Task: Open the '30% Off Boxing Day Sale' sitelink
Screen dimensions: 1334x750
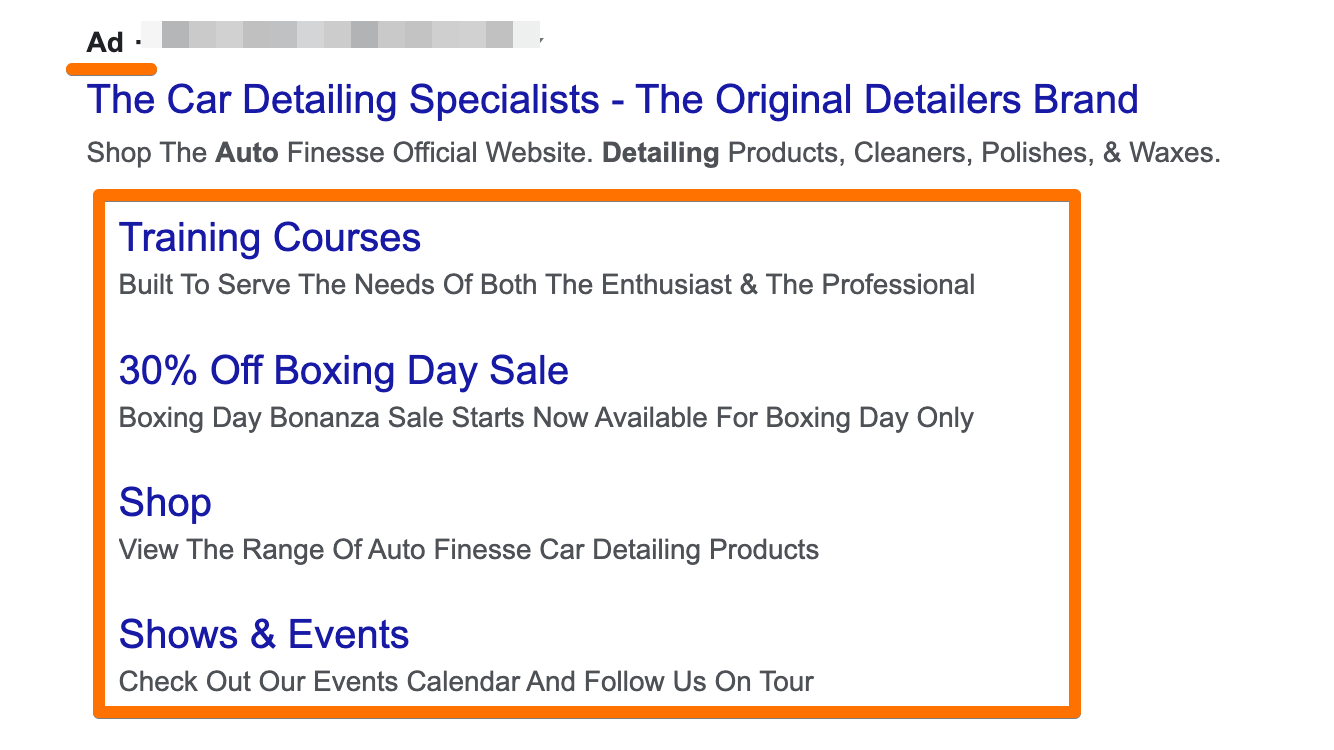Action: click(343, 370)
